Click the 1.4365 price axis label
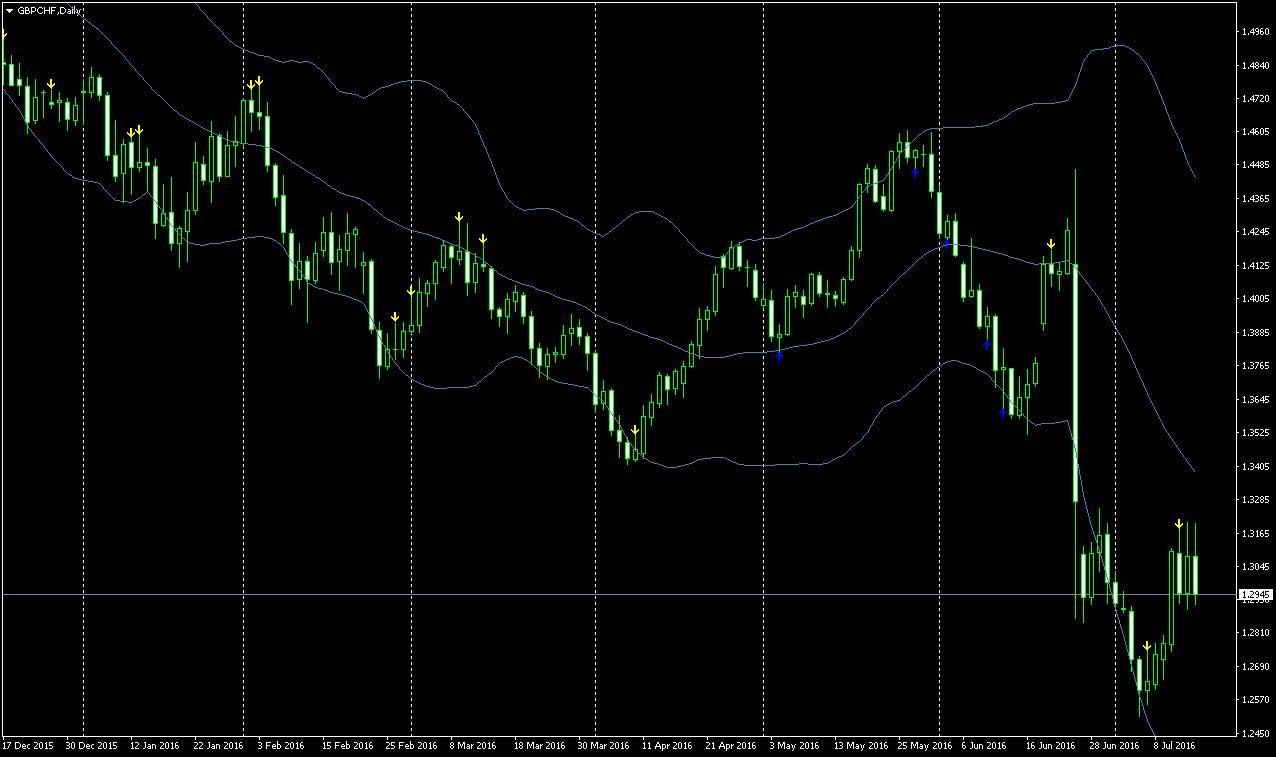Viewport: 1276px width, 757px height. [1256, 199]
